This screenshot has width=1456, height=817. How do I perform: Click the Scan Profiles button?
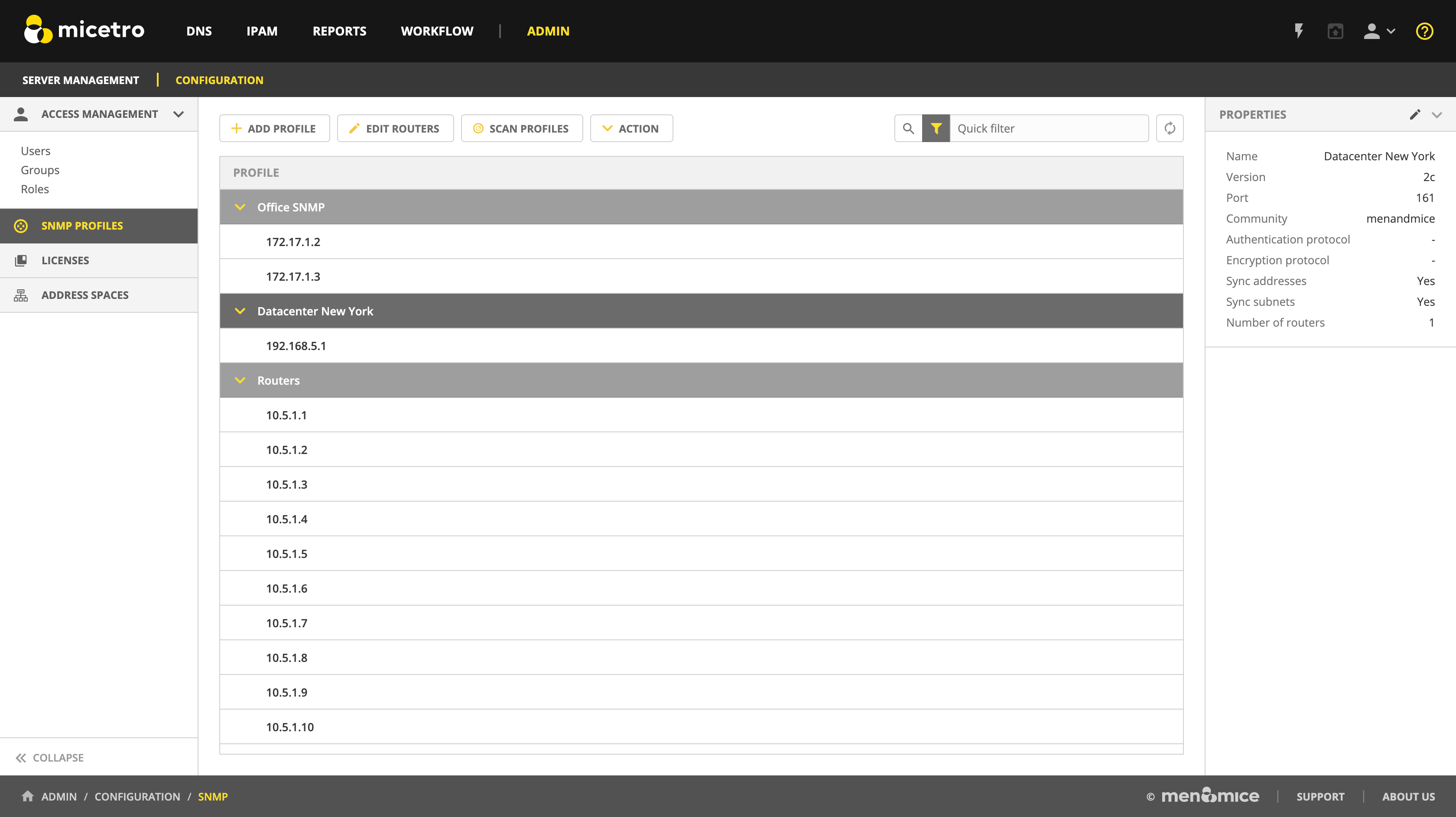point(521,128)
